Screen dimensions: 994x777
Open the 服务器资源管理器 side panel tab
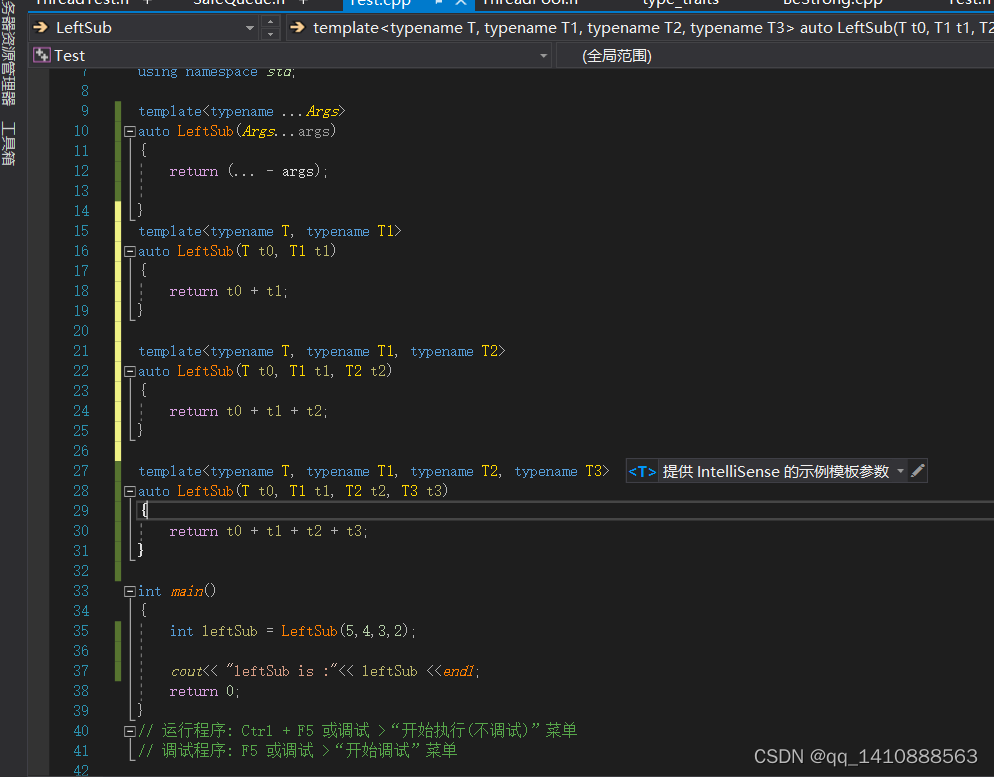[8, 53]
